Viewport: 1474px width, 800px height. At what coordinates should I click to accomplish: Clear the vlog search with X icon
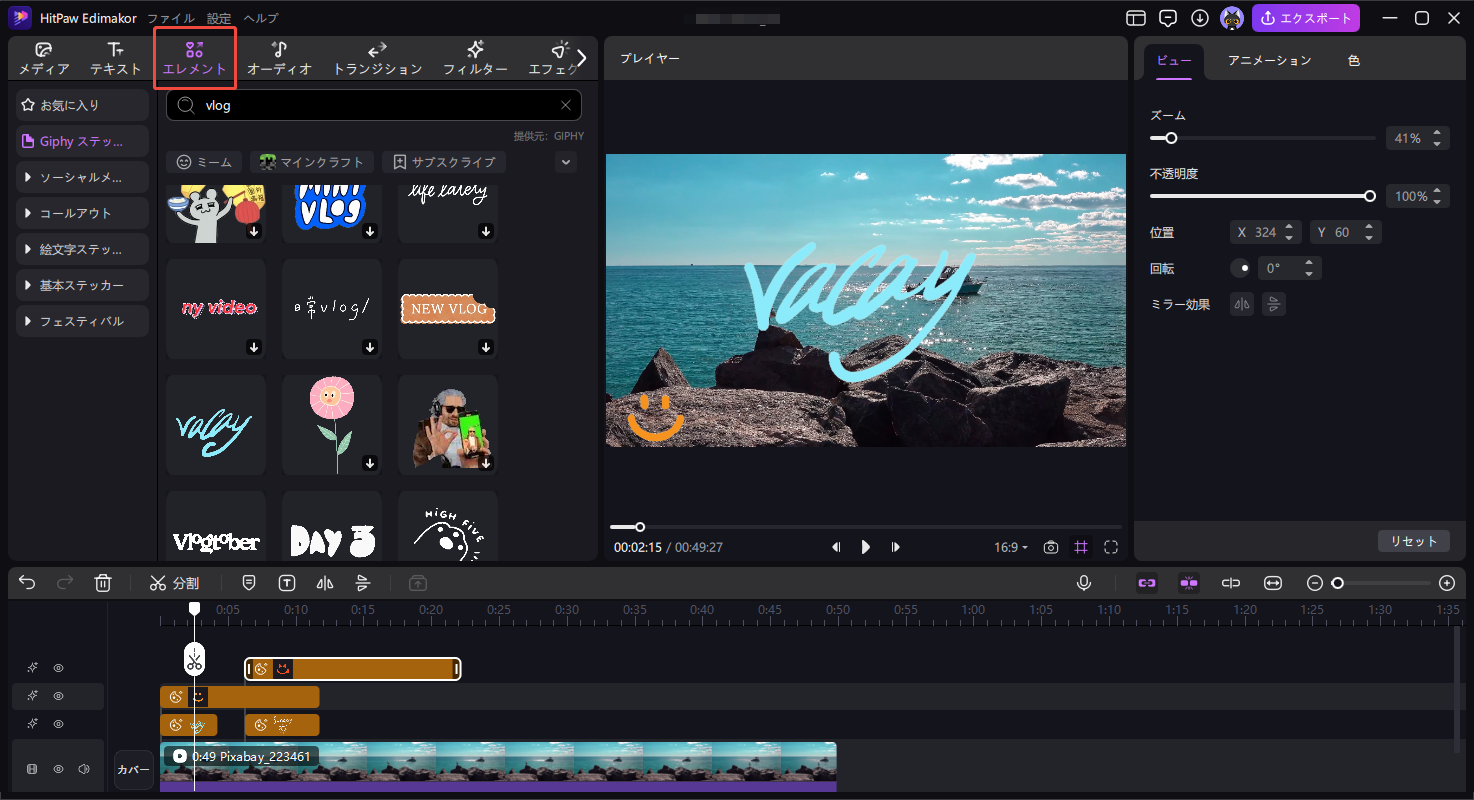(x=566, y=105)
